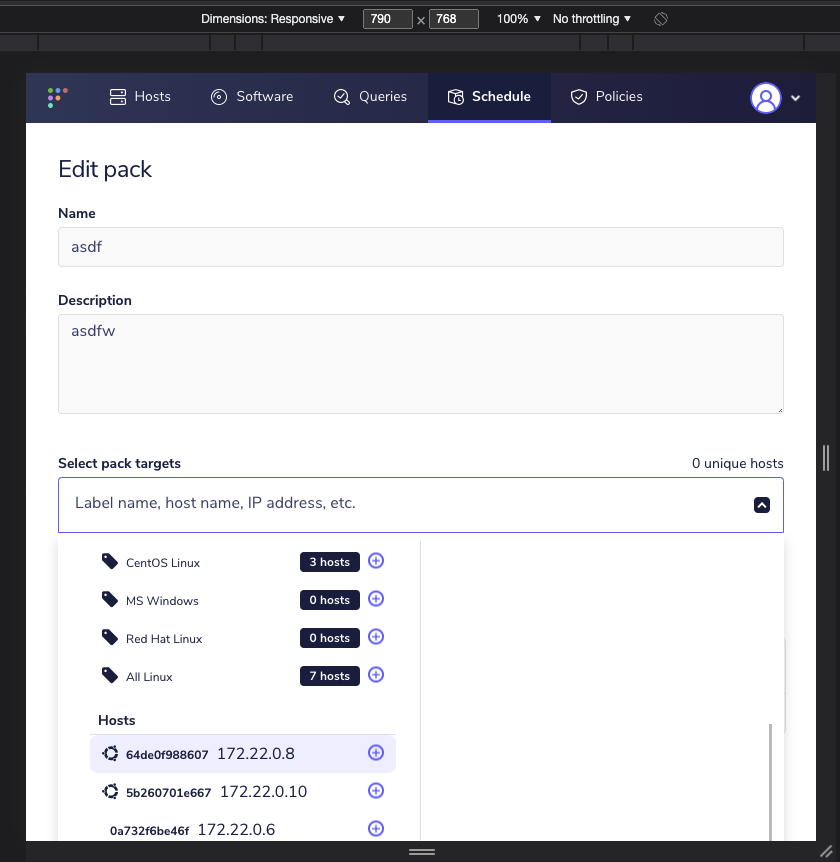
Task: Click the 3 hosts badge
Action: (330, 562)
